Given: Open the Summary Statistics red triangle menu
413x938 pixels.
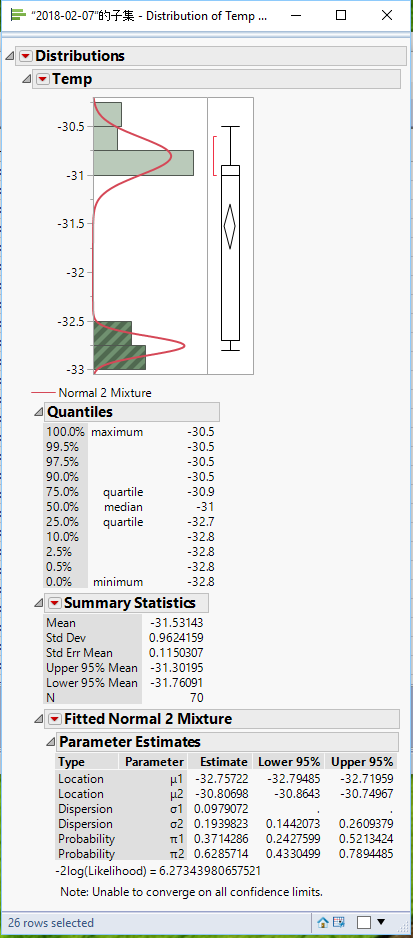Looking at the screenshot, I should [x=55, y=603].
